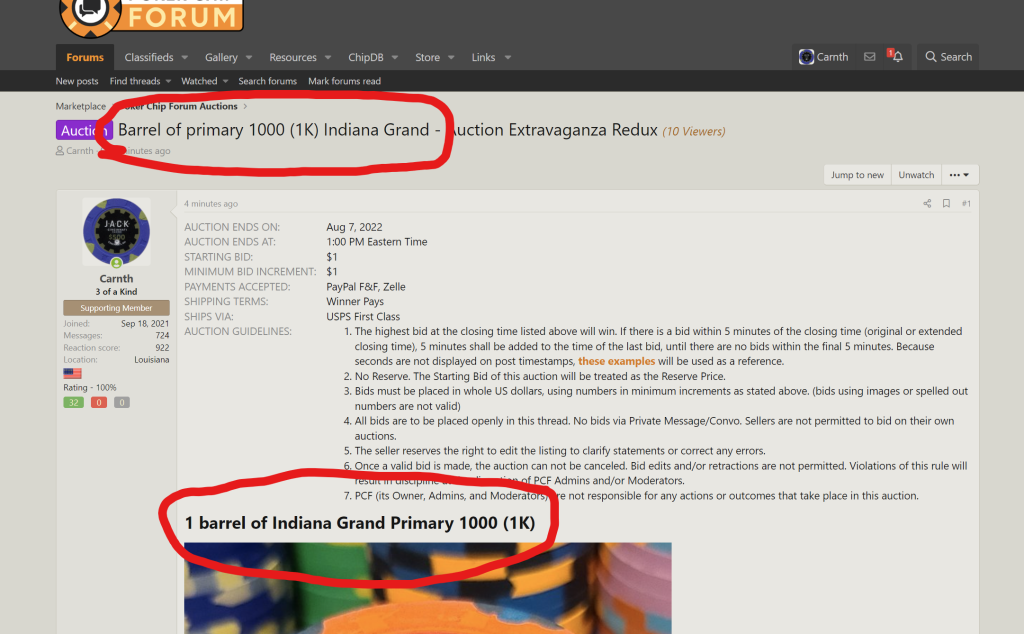
Task: Open Carnth username in post sidebar
Action: pos(116,279)
